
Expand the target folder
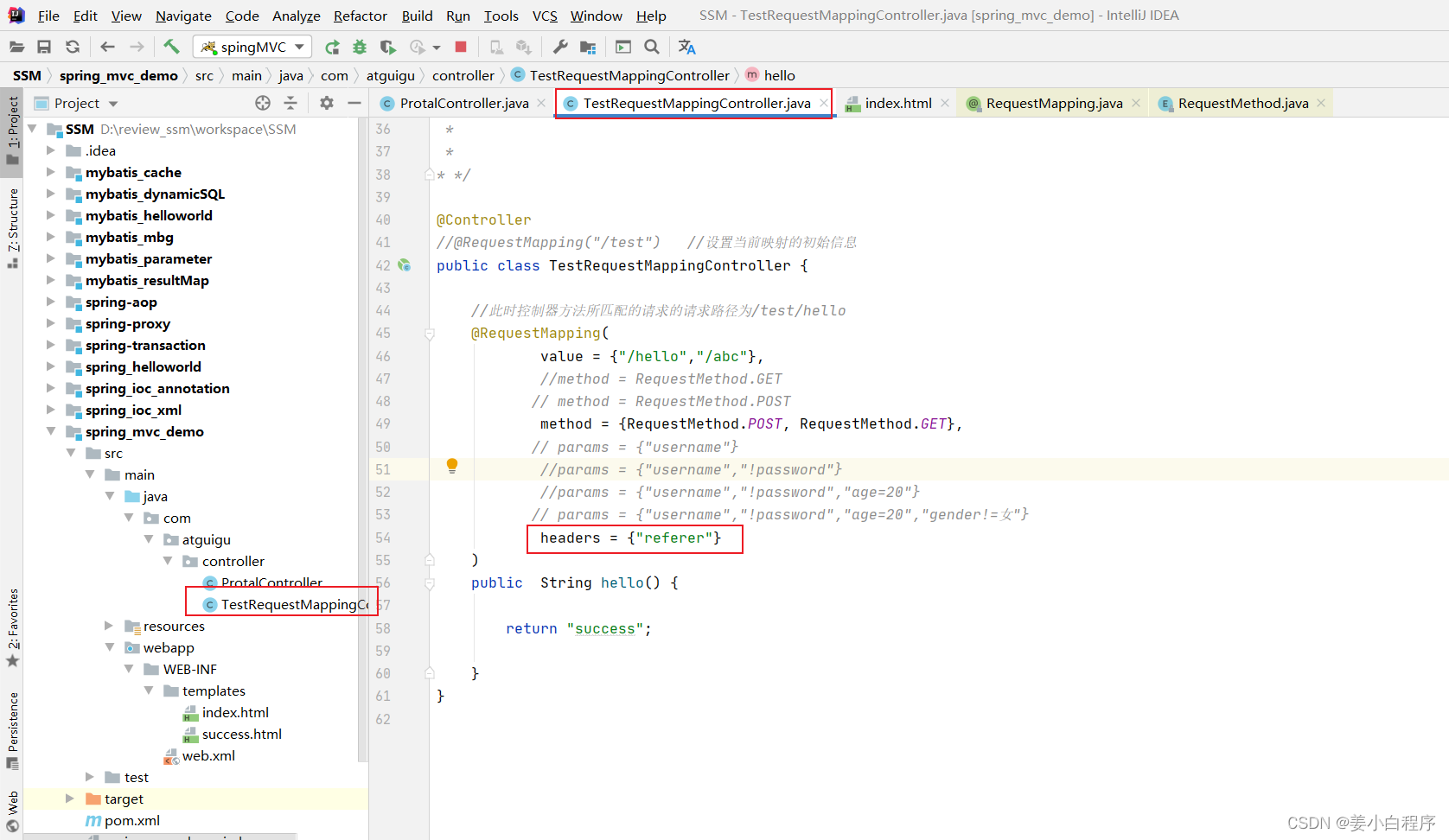[70, 798]
